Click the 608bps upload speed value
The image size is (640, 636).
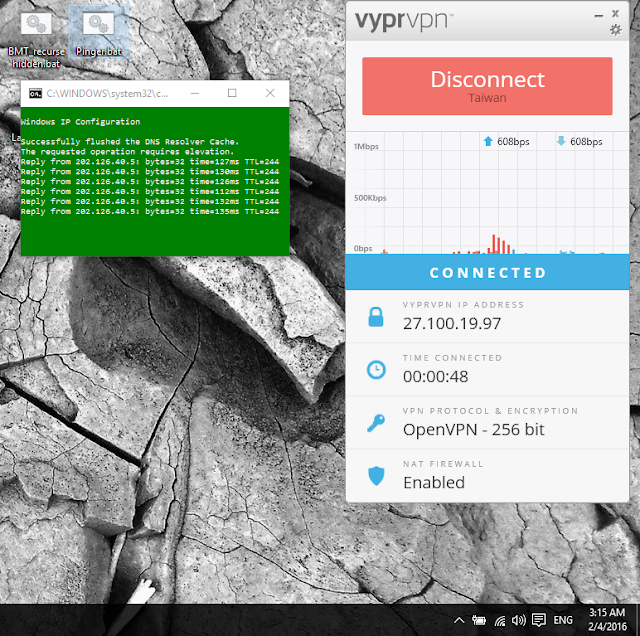point(513,142)
